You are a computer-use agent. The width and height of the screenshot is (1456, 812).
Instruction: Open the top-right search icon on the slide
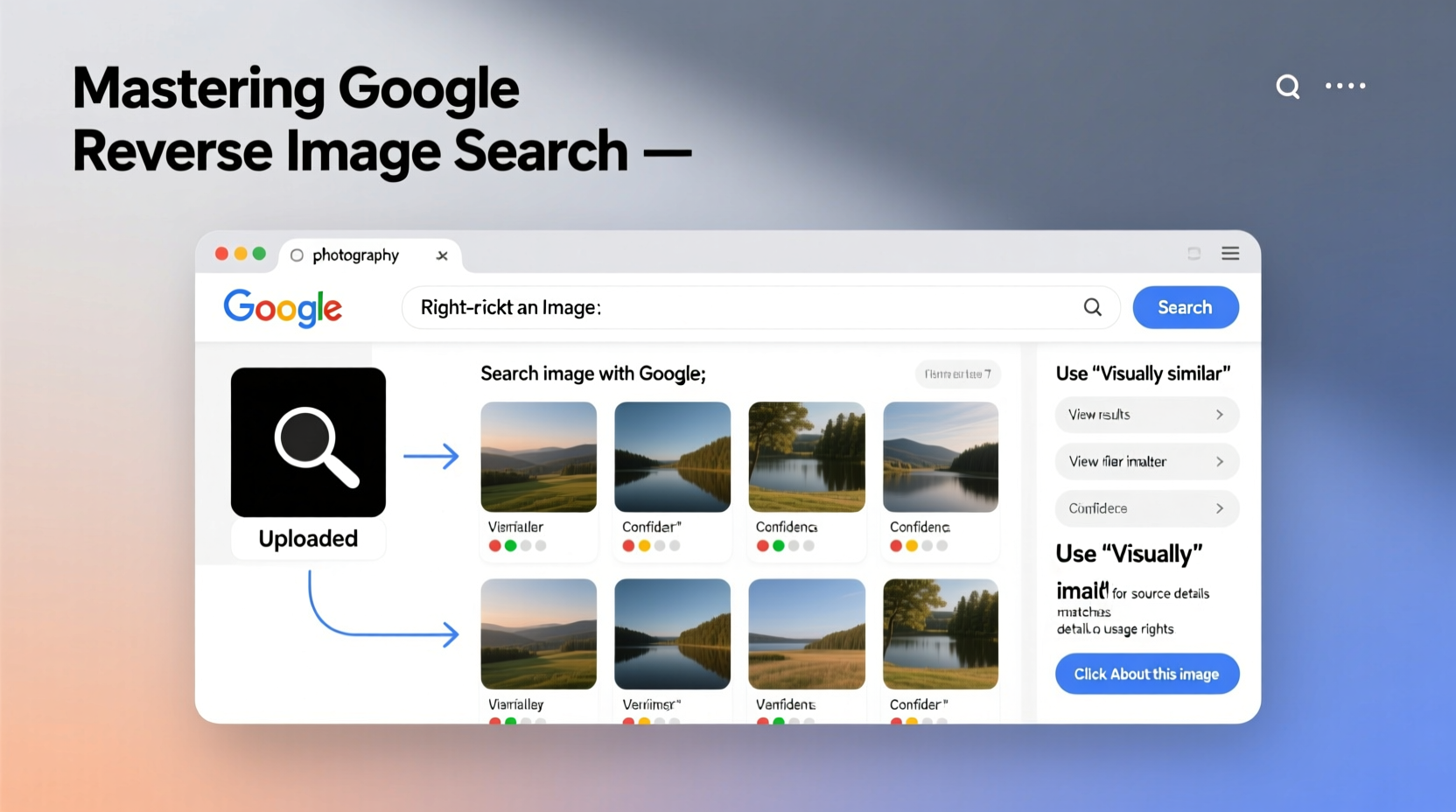point(1287,87)
